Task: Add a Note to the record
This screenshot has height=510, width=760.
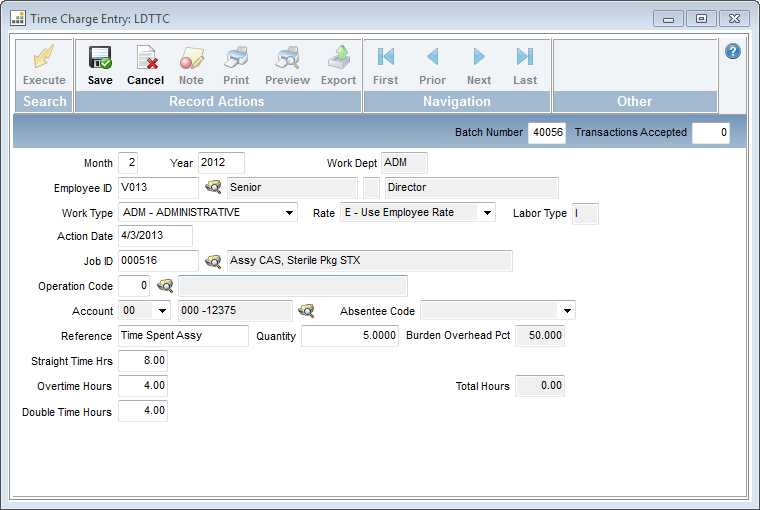Action: tap(191, 65)
